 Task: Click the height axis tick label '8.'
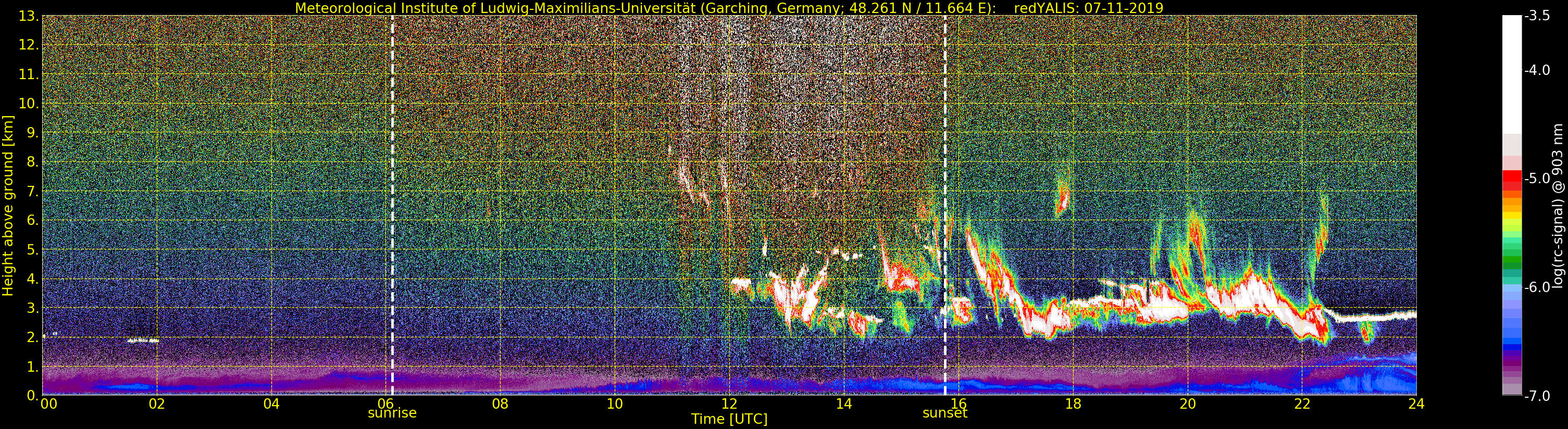[x=32, y=162]
